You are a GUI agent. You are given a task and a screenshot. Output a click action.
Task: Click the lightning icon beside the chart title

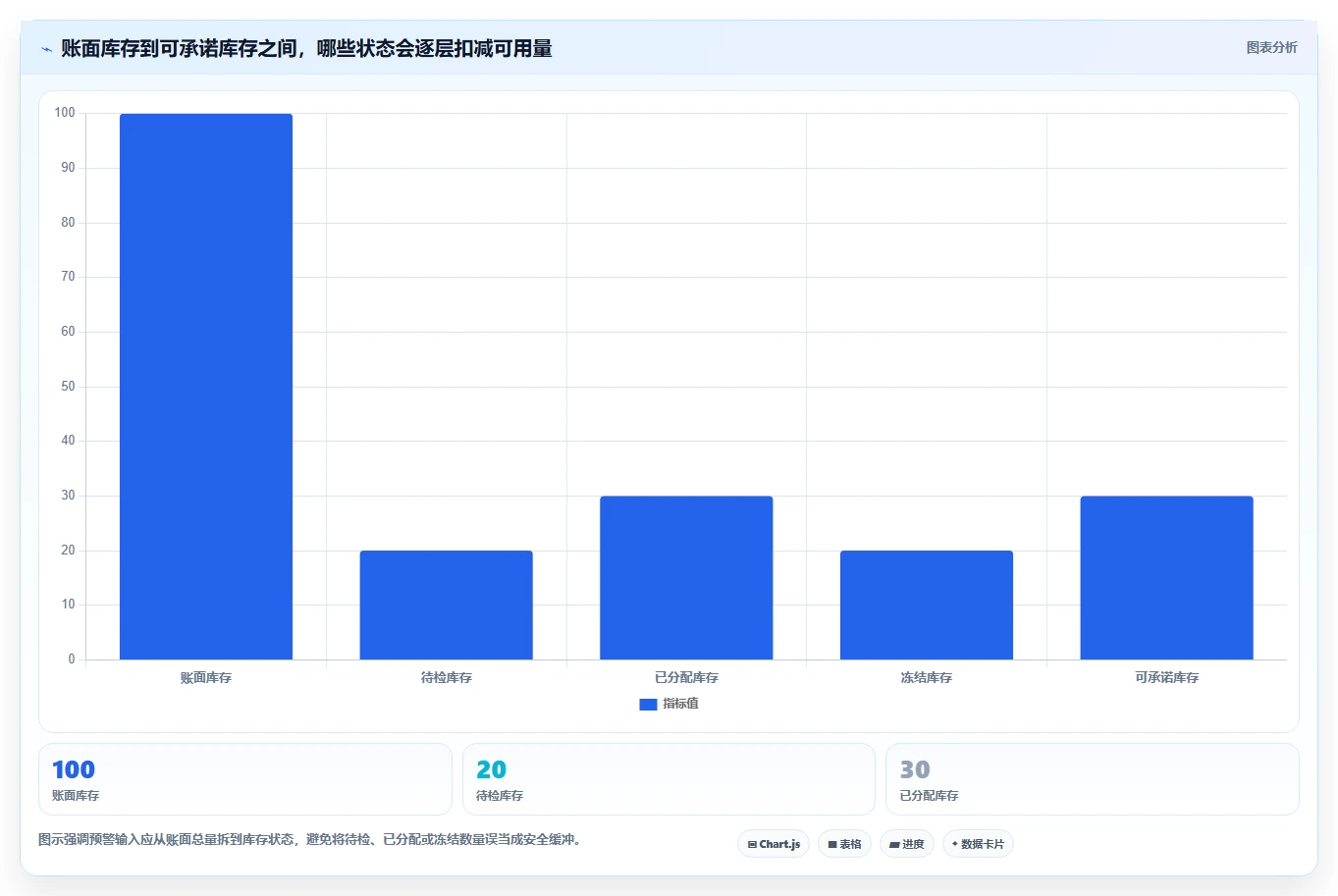coord(46,49)
